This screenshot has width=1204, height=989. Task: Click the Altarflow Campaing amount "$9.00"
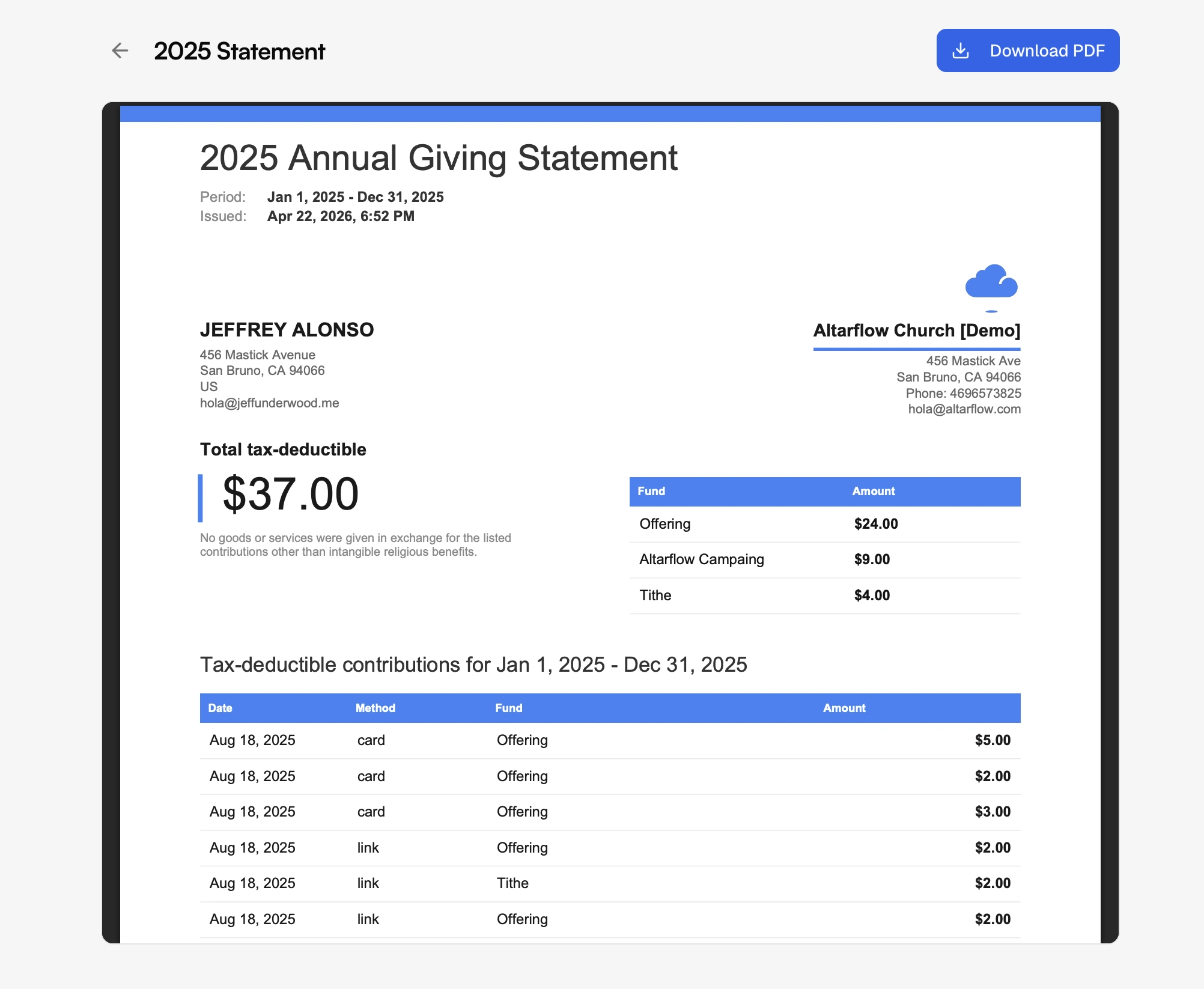(872, 559)
